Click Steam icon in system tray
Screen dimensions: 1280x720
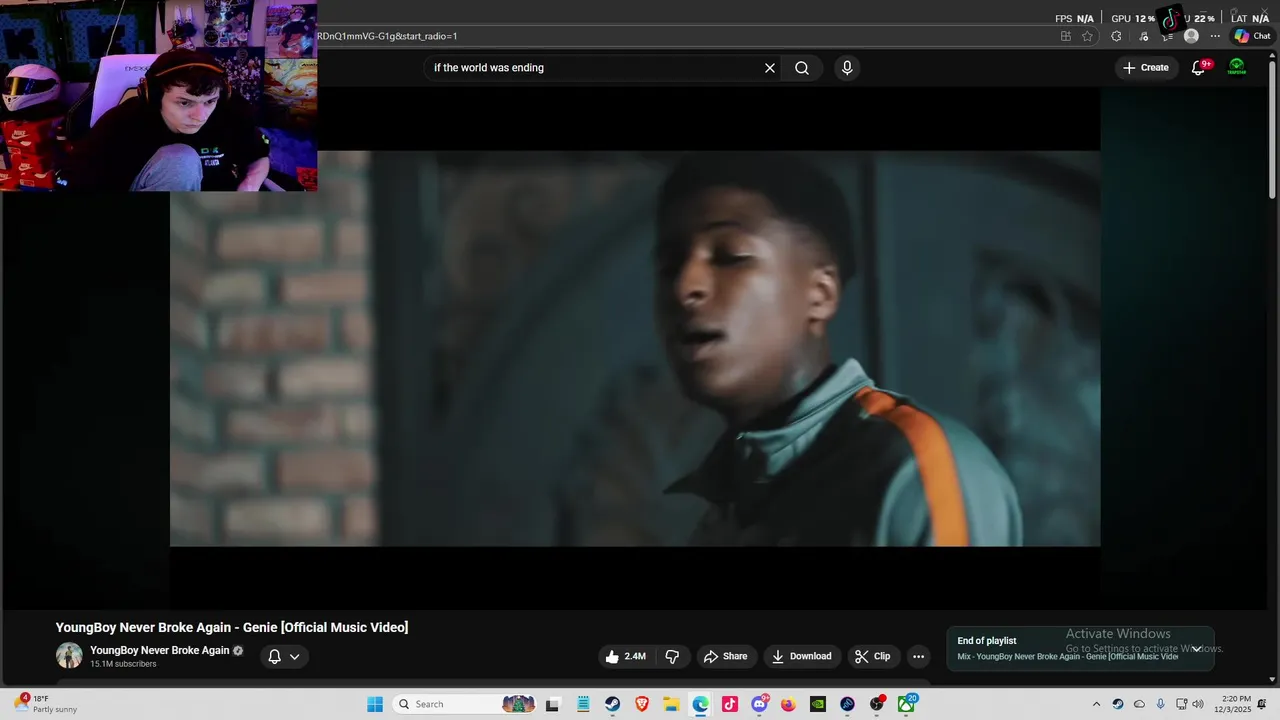click(x=1118, y=704)
